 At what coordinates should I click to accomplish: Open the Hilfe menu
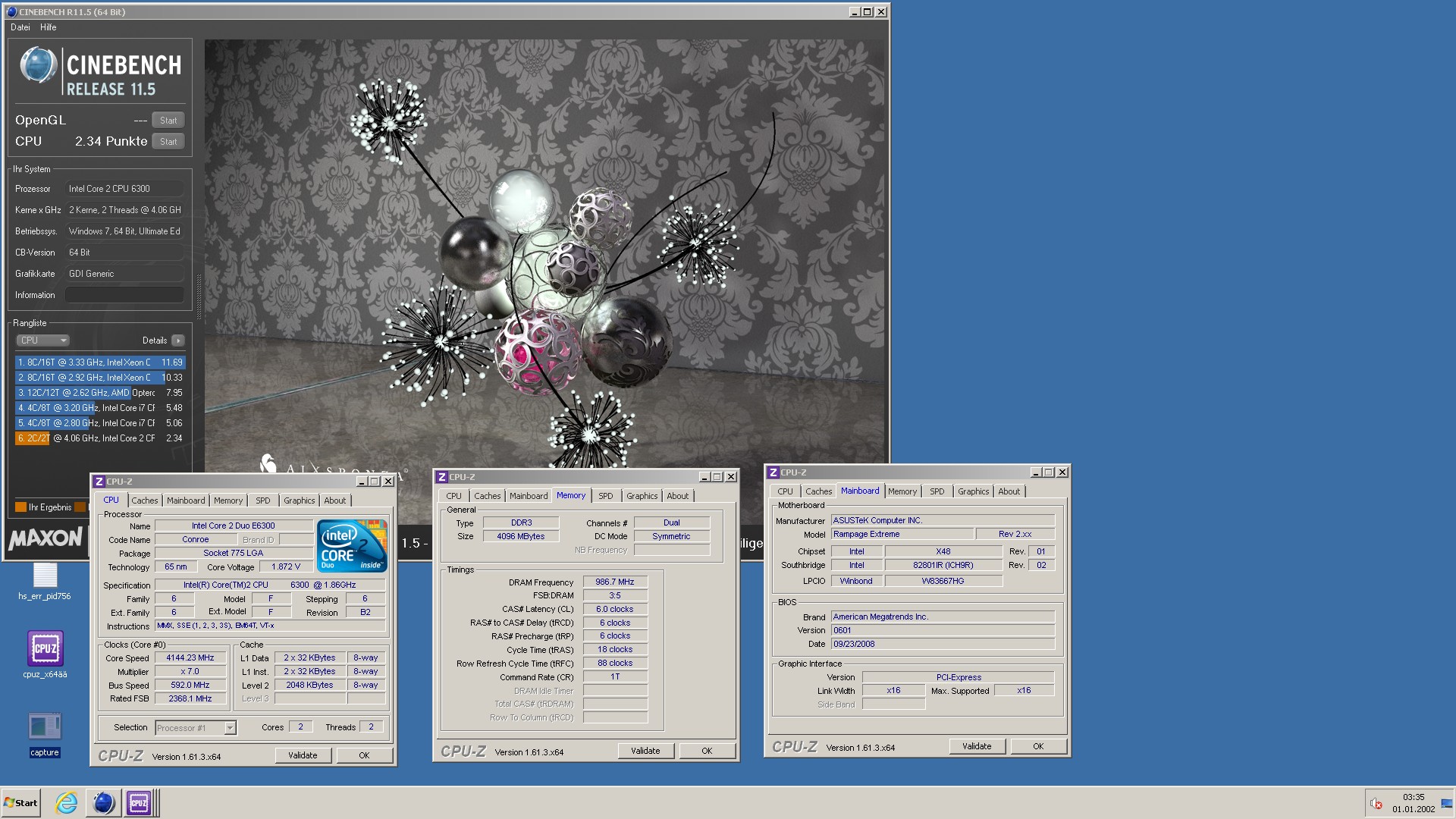click(x=49, y=27)
